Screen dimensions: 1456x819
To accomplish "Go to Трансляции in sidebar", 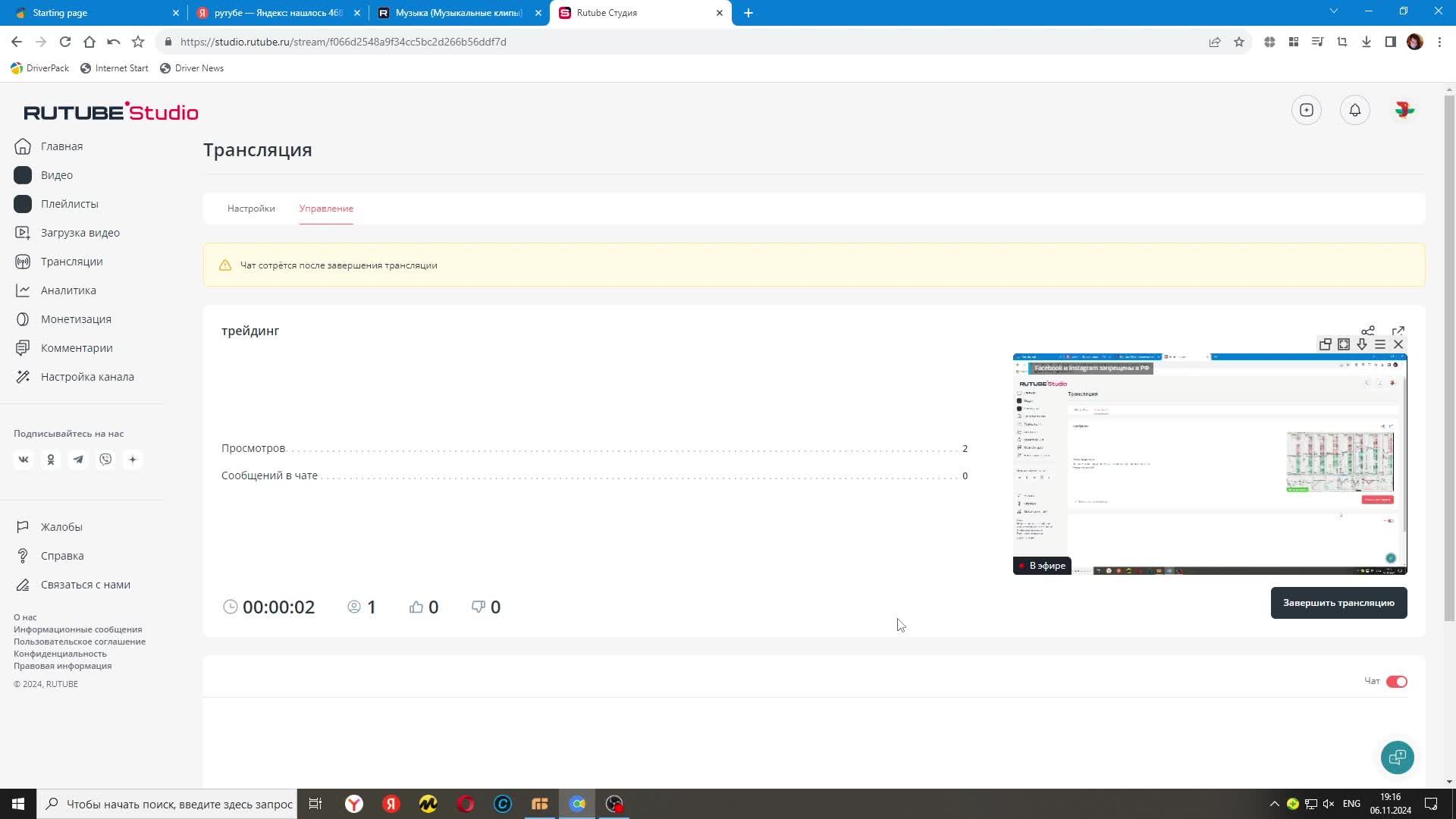I will coord(71,262).
